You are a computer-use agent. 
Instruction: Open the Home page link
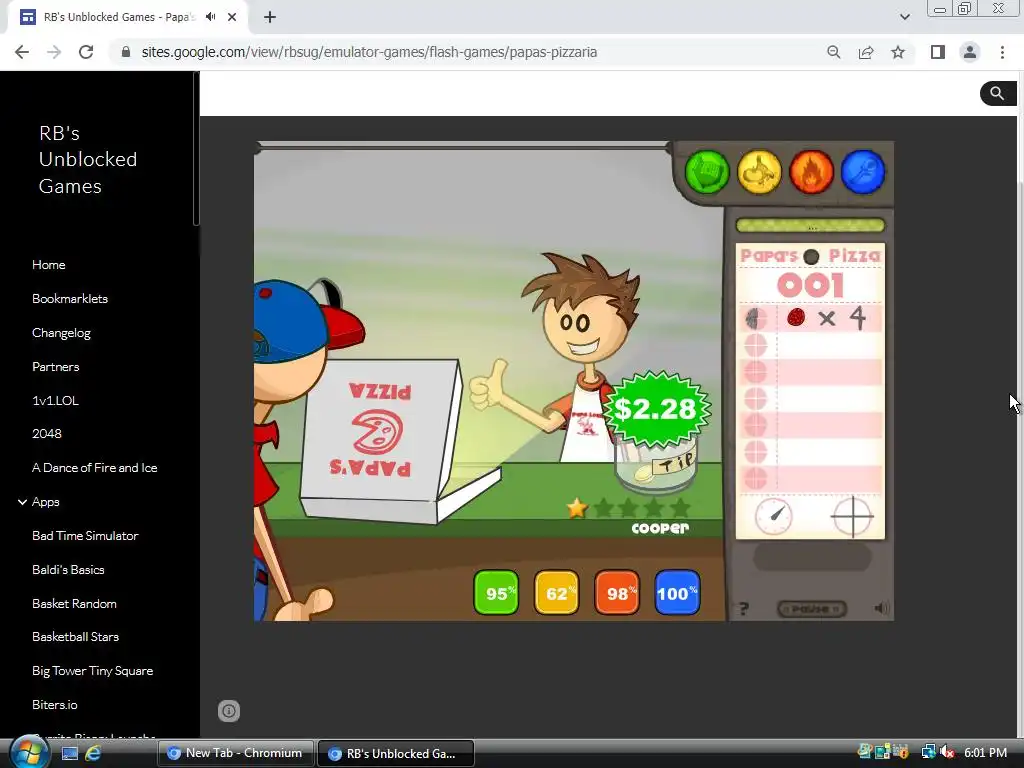48,264
